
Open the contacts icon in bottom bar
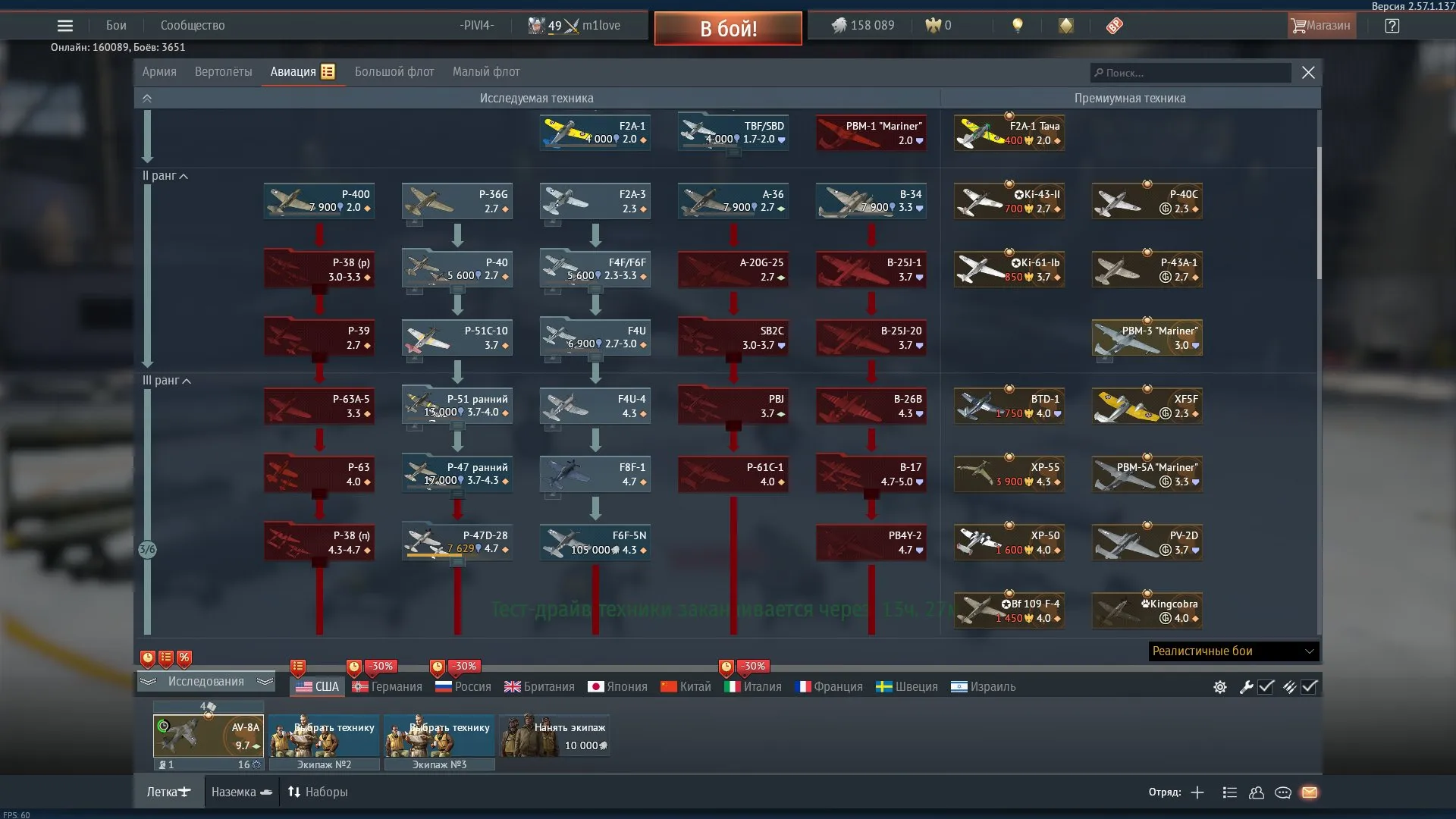1257,792
